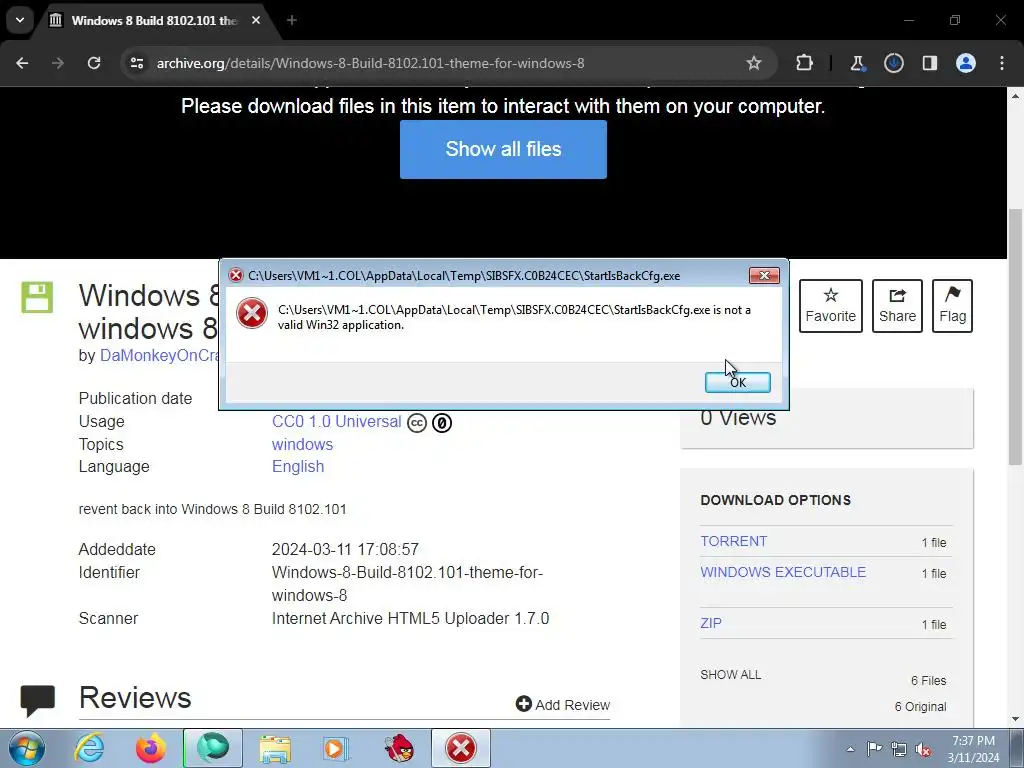Open a new browser tab
Screen dimensions: 1024x768
click(291, 20)
